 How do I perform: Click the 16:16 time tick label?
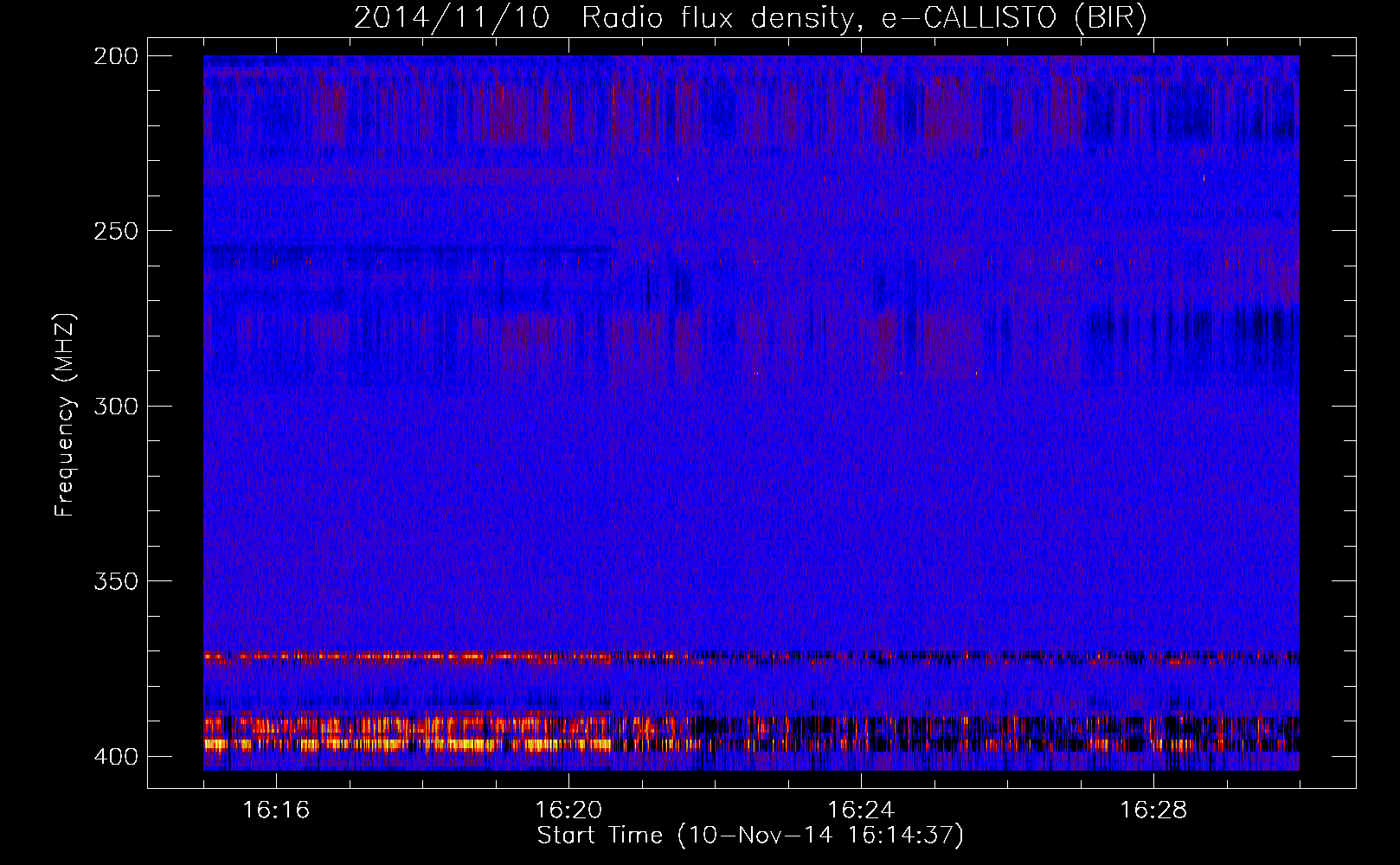[276, 811]
